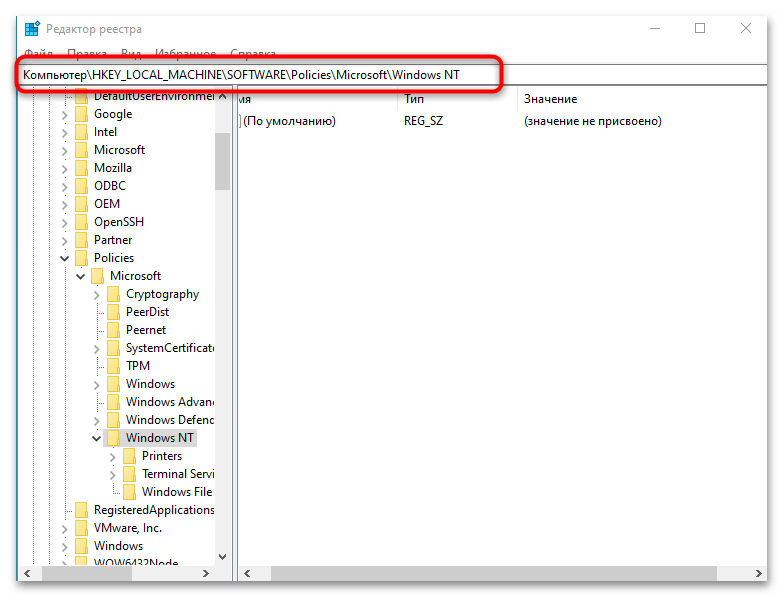
Task: Collapse the Microsoft key under Policies
Action: click(x=80, y=277)
